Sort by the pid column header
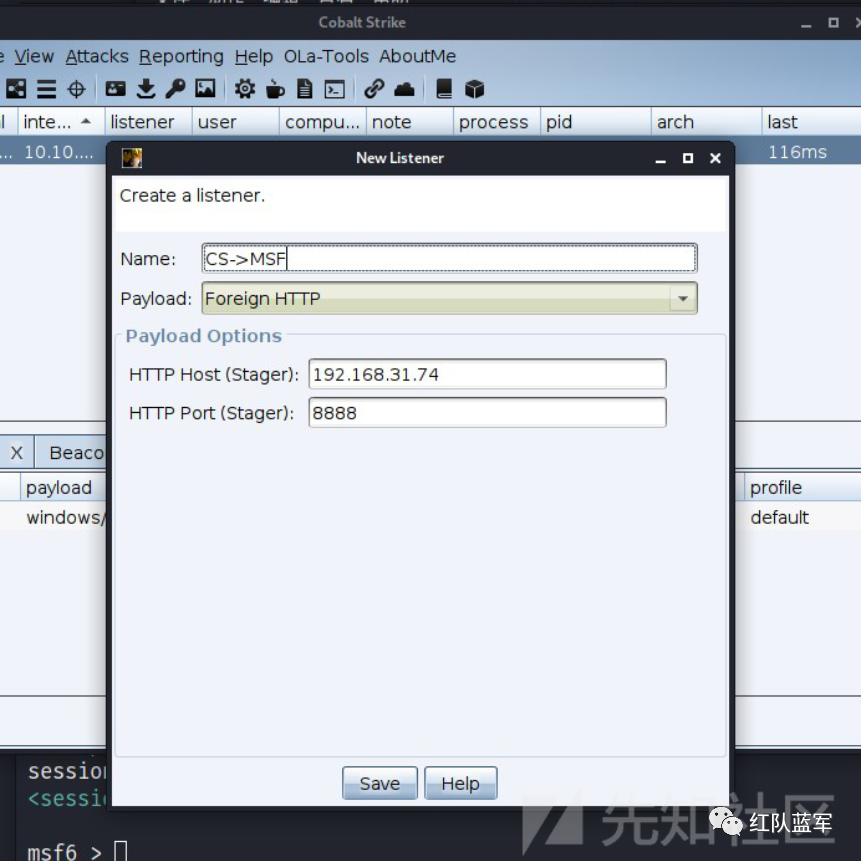861x861 pixels. coord(596,121)
